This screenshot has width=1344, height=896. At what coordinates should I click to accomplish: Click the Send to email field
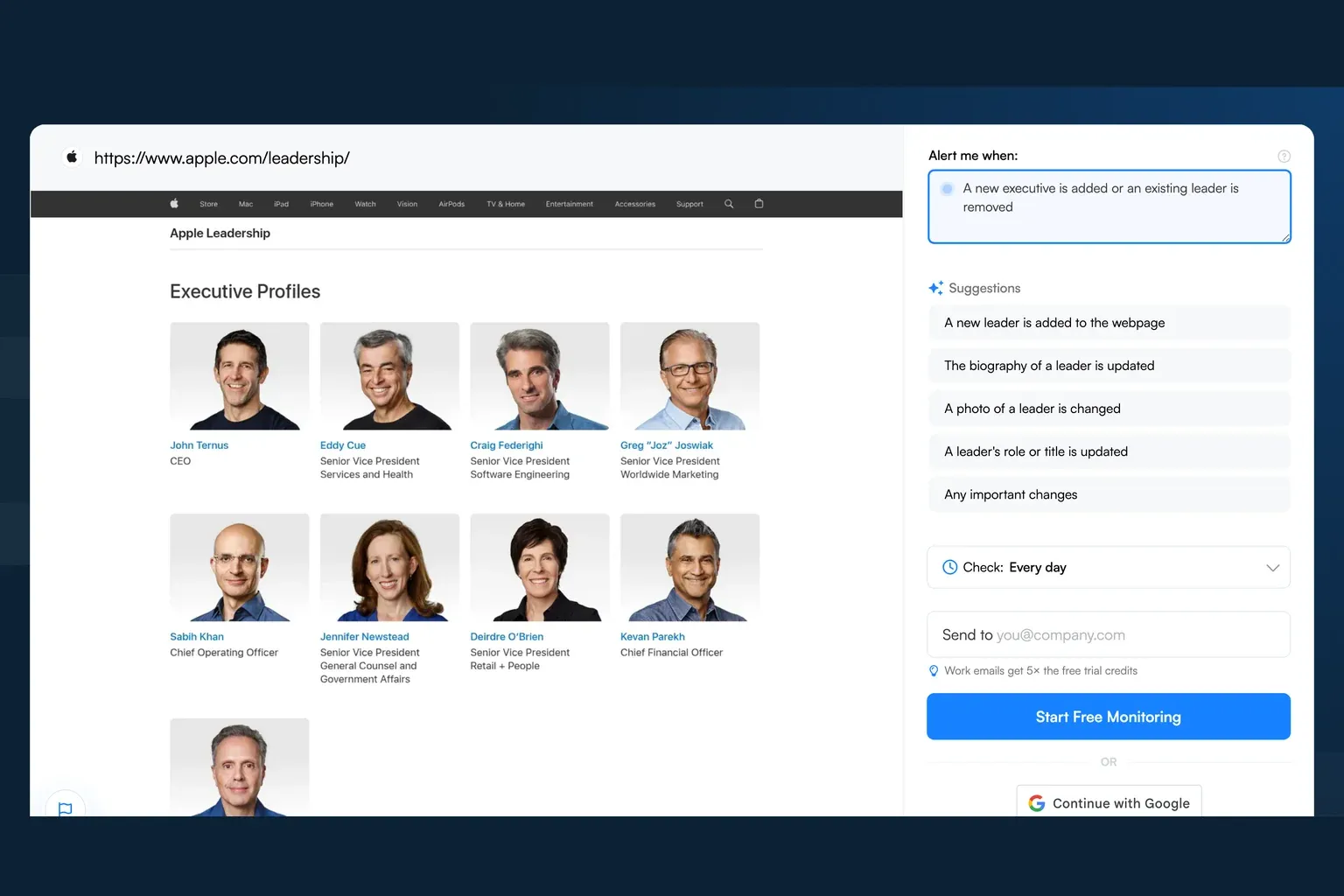click(1109, 634)
